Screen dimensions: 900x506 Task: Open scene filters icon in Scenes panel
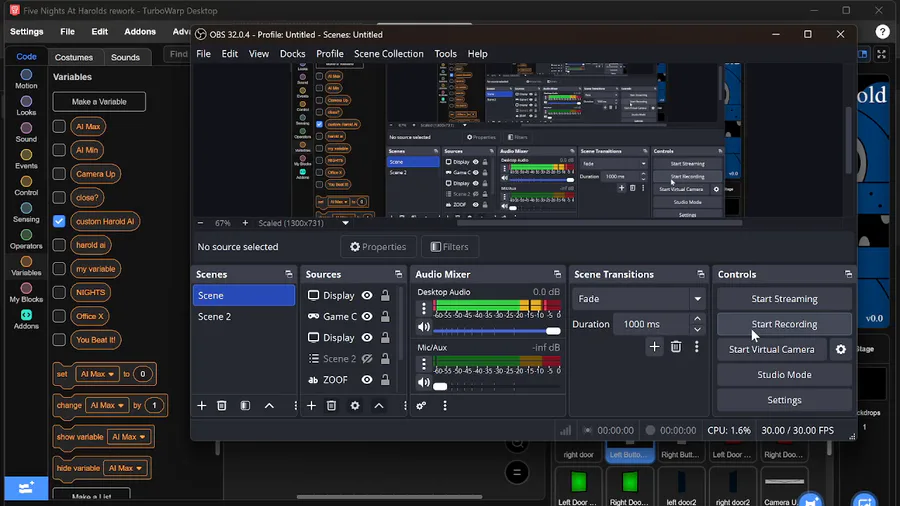[x=245, y=406]
